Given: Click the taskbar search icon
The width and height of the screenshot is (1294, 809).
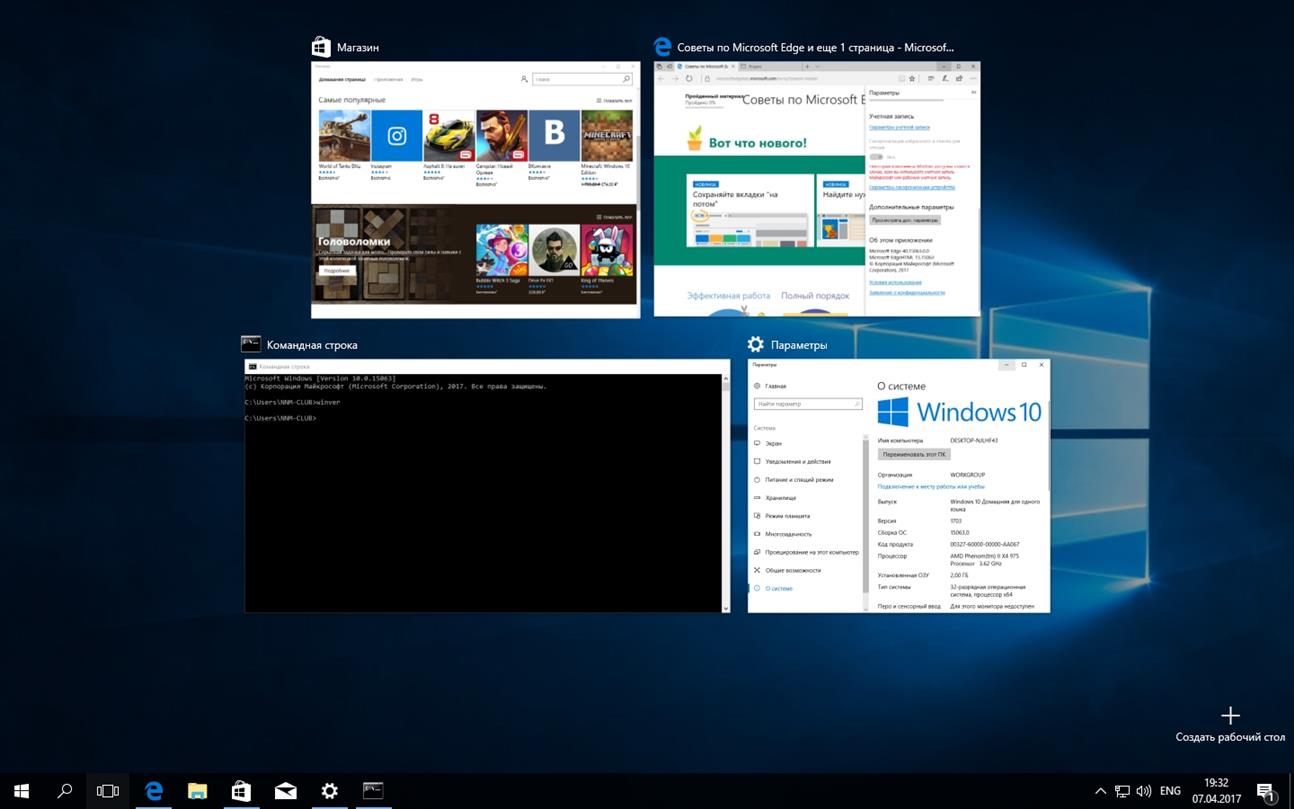Looking at the screenshot, I should 64,790.
